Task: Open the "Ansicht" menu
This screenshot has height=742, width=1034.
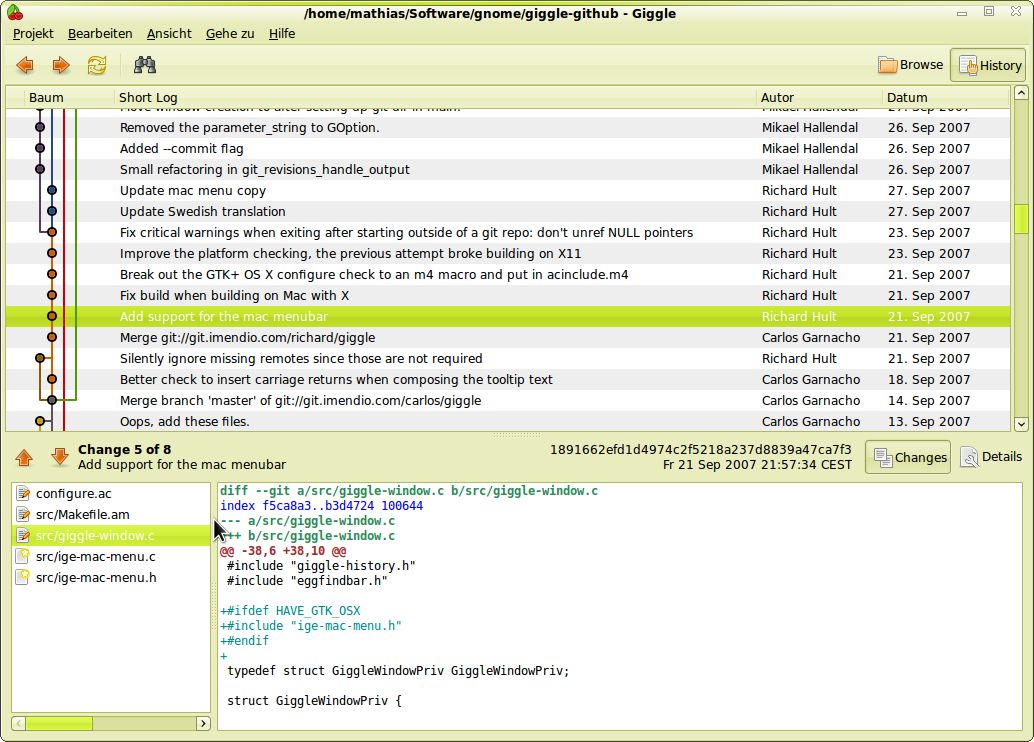Action: (x=167, y=33)
